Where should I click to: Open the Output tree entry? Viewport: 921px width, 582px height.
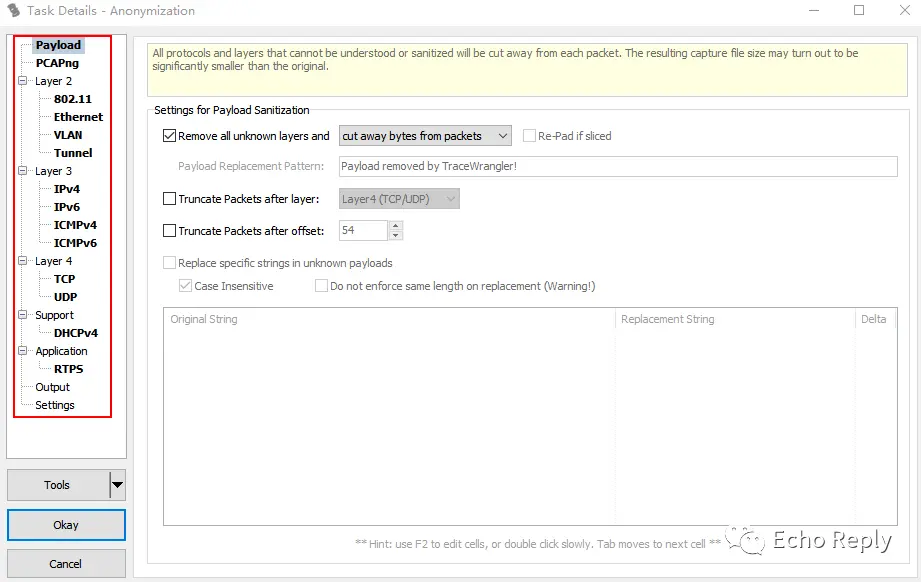click(x=52, y=387)
